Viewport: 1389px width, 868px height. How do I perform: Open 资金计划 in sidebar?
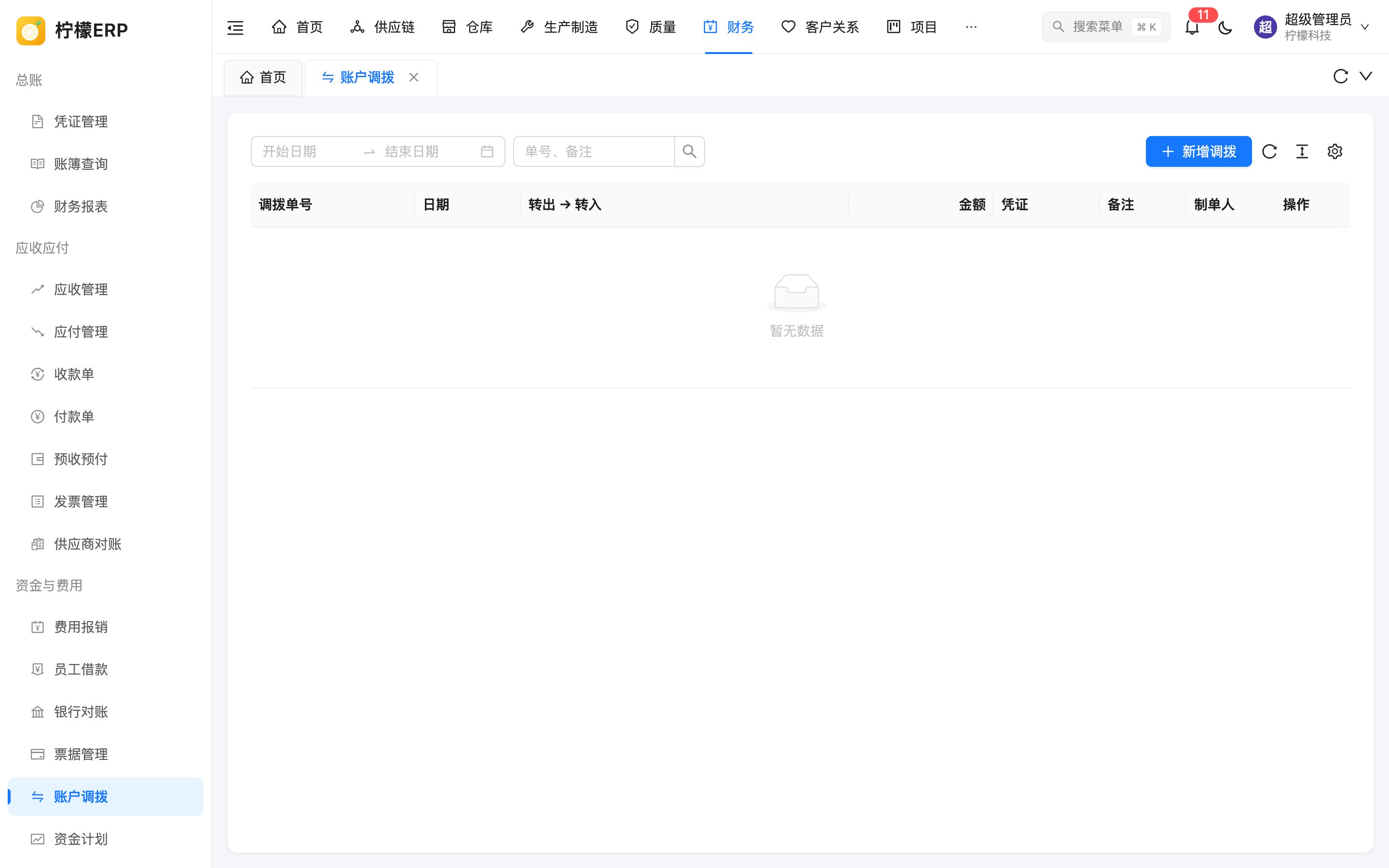[x=106, y=839]
